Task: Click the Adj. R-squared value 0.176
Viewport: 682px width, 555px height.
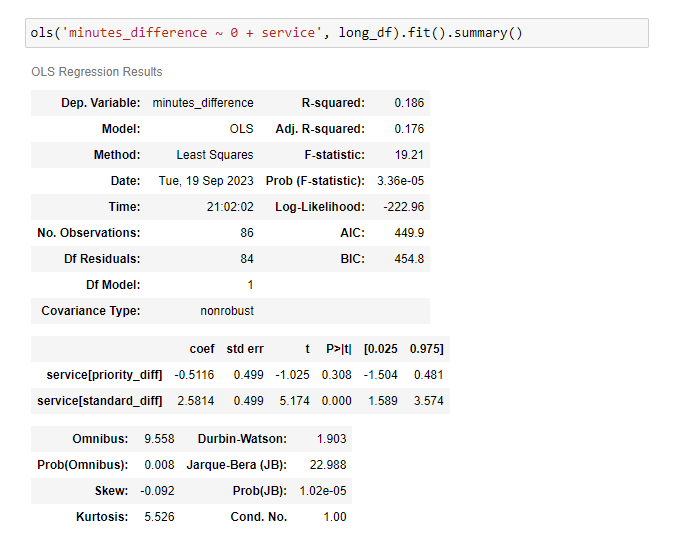Action: 409,129
